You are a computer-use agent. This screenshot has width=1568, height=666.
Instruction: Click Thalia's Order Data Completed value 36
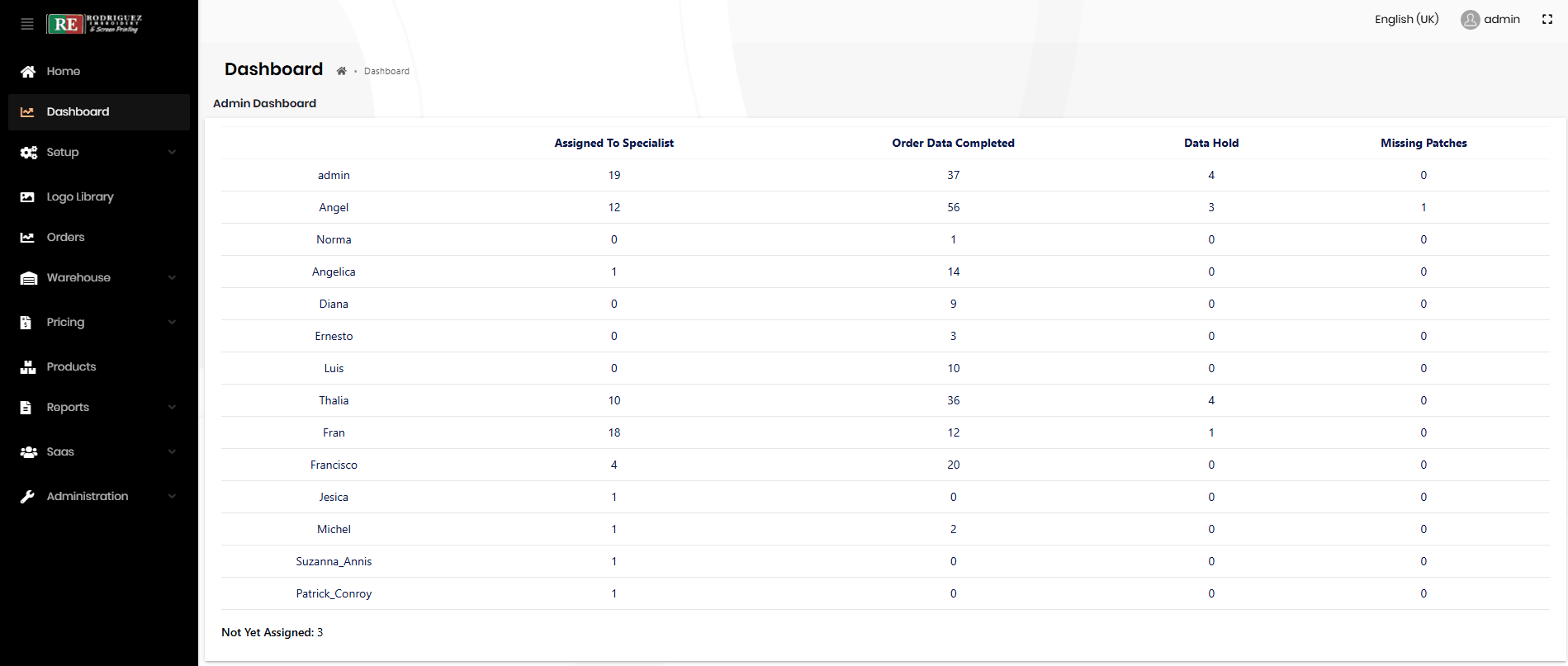pos(954,401)
